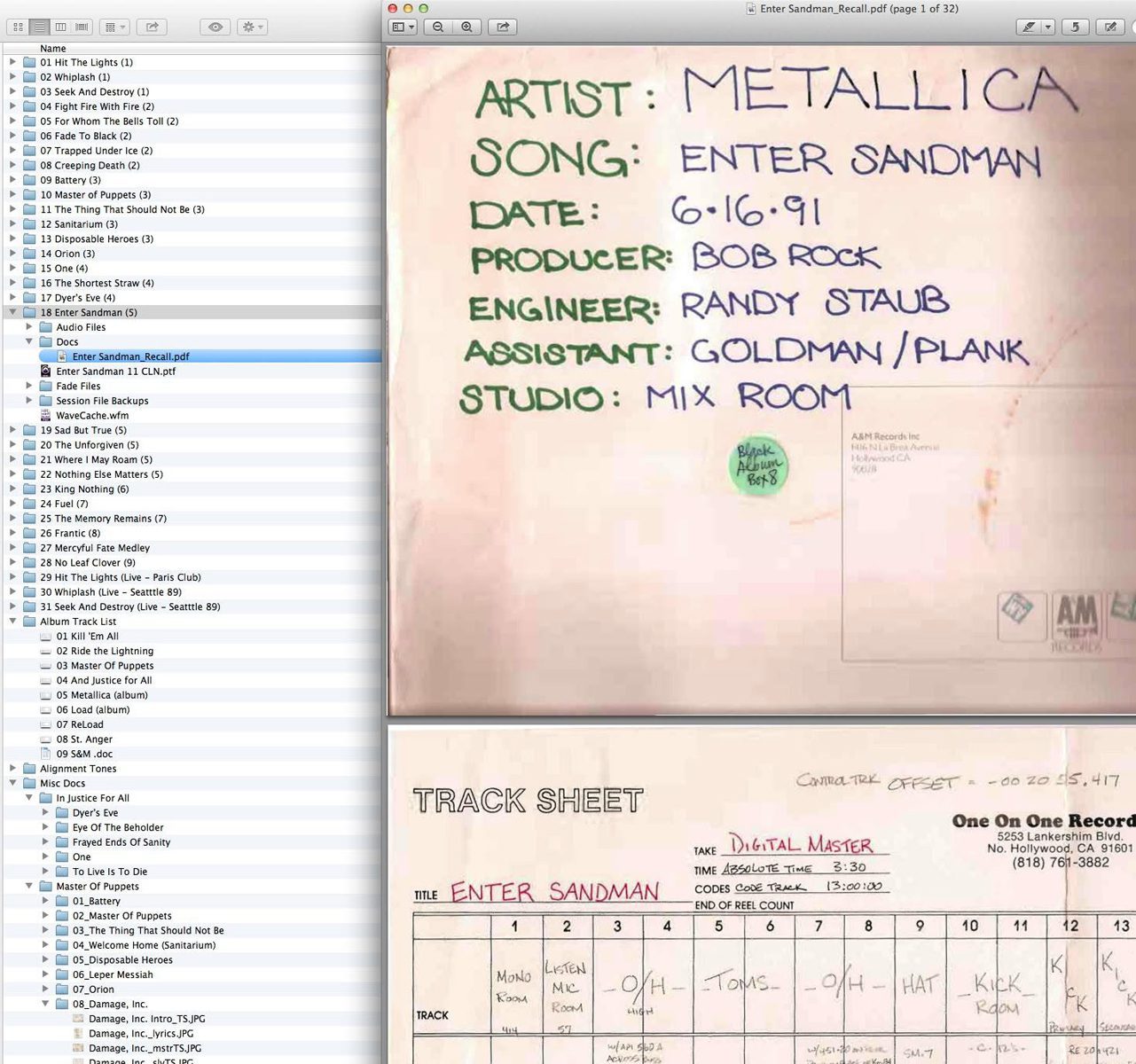
Task: Click the 09 S&M .doc file icon
Action: [46, 754]
